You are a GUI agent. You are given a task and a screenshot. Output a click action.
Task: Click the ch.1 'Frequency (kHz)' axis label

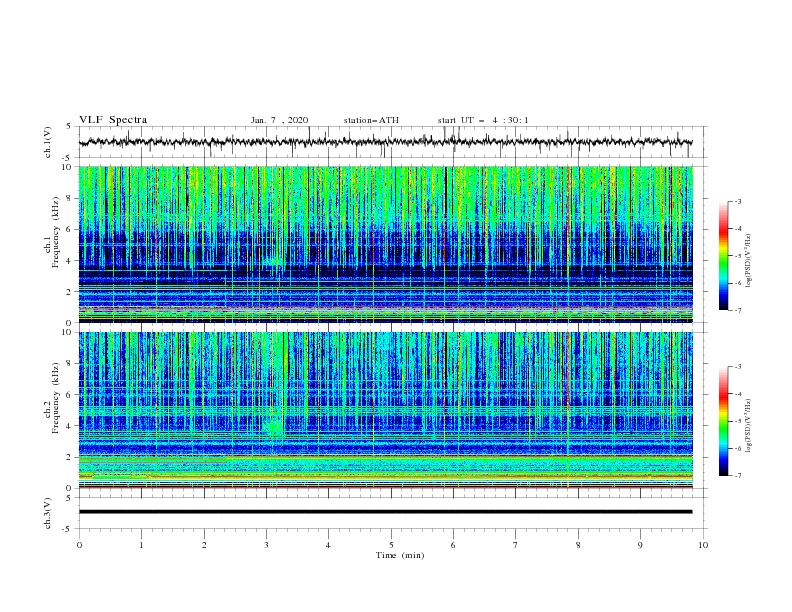(x=55, y=233)
